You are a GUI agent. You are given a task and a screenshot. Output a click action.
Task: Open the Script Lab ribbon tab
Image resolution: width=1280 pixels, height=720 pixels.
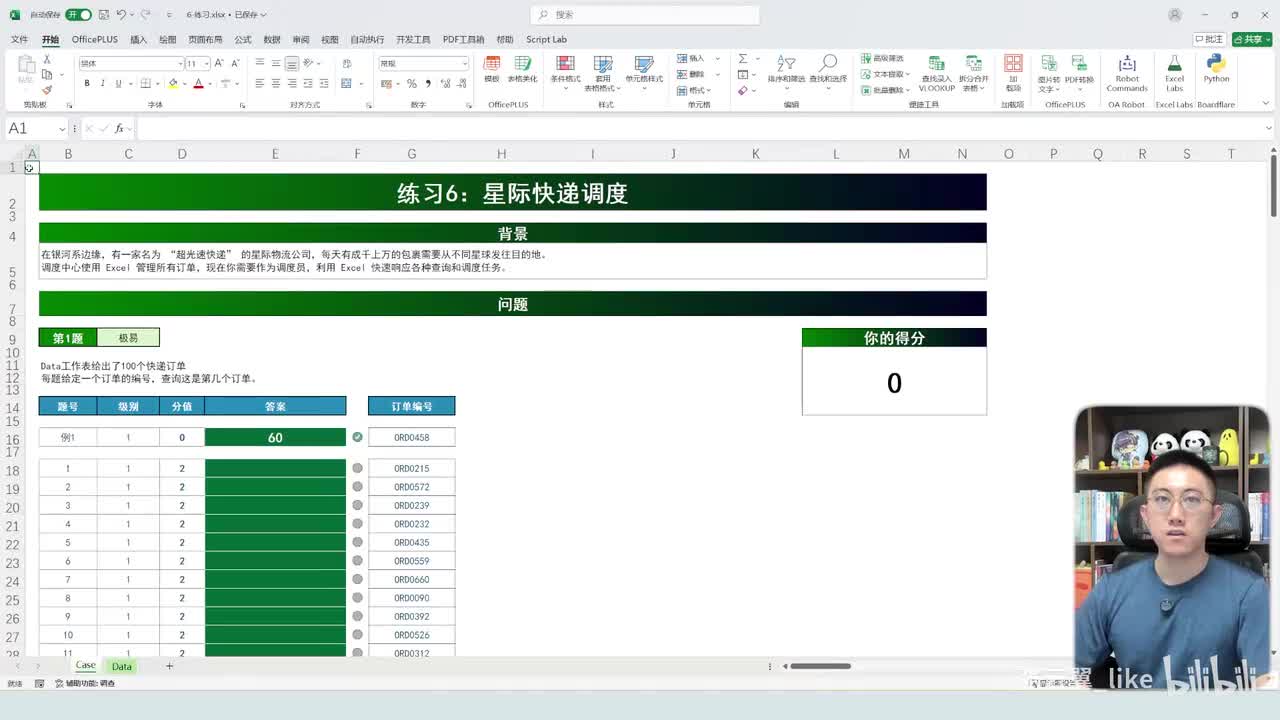point(546,39)
